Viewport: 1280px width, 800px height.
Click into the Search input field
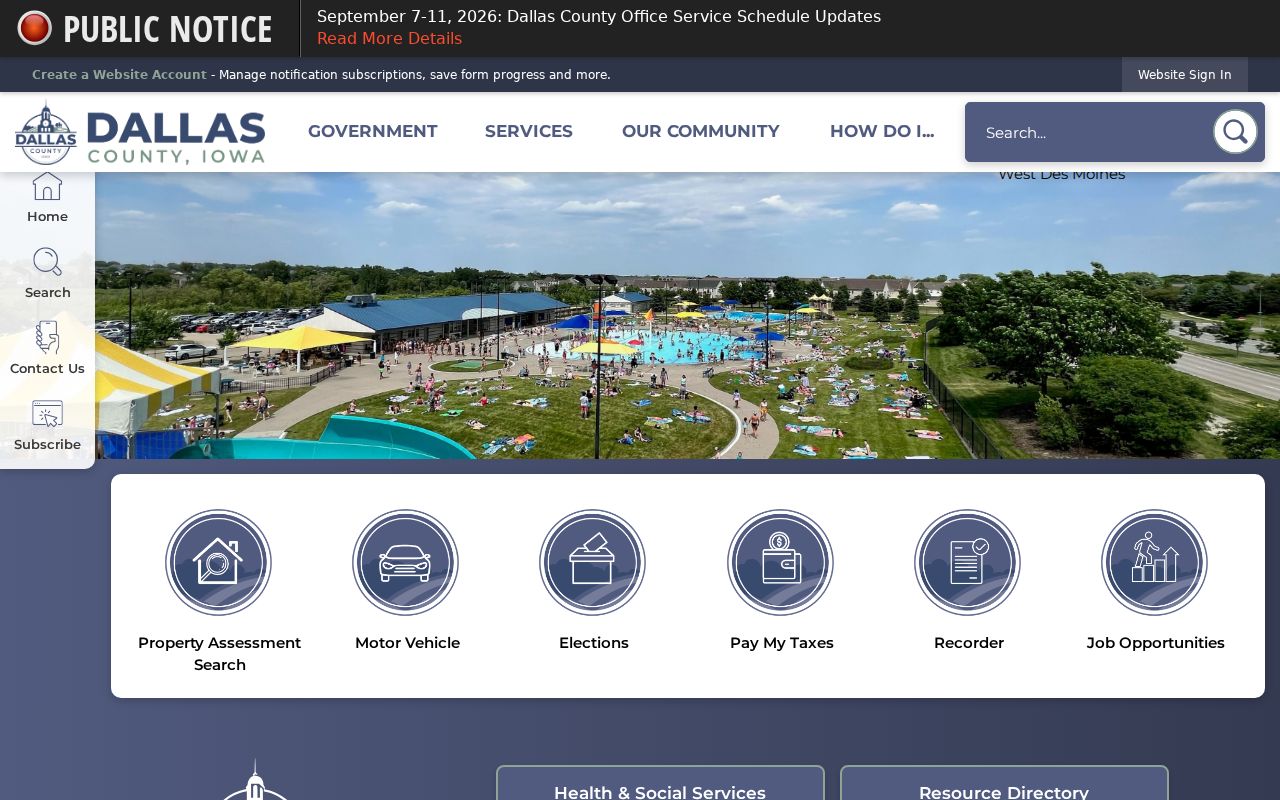pyautogui.click(x=1088, y=132)
